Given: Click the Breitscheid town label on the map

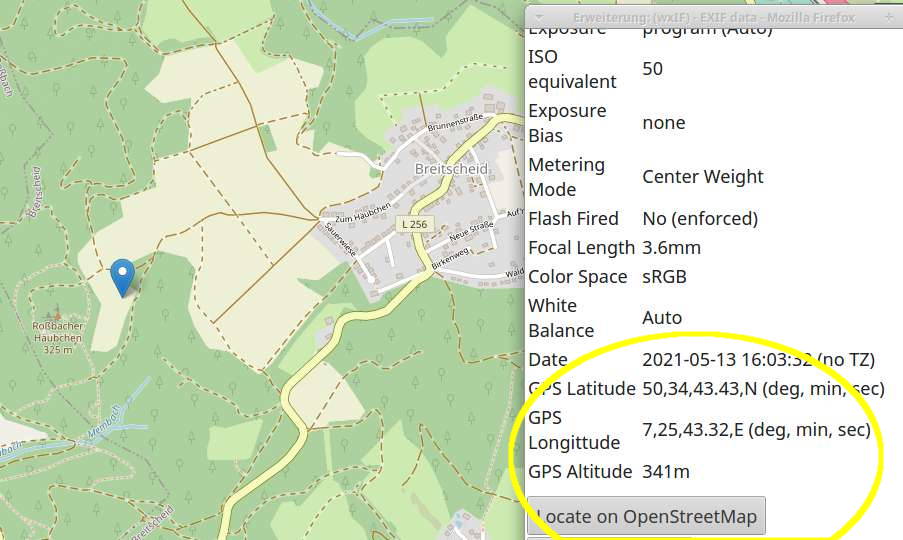Looking at the screenshot, I should [x=451, y=169].
